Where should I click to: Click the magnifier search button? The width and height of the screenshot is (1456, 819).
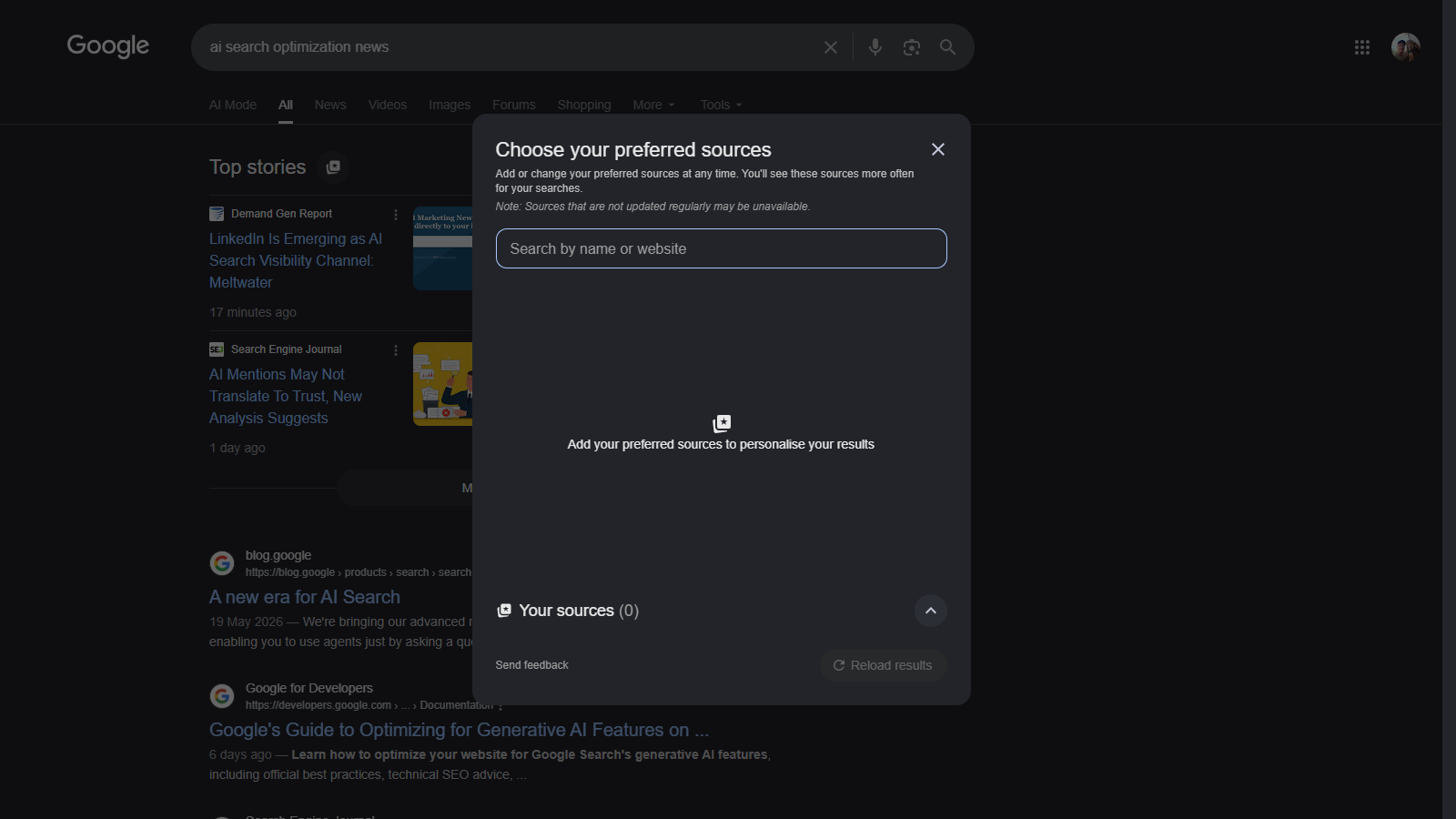pos(947,47)
